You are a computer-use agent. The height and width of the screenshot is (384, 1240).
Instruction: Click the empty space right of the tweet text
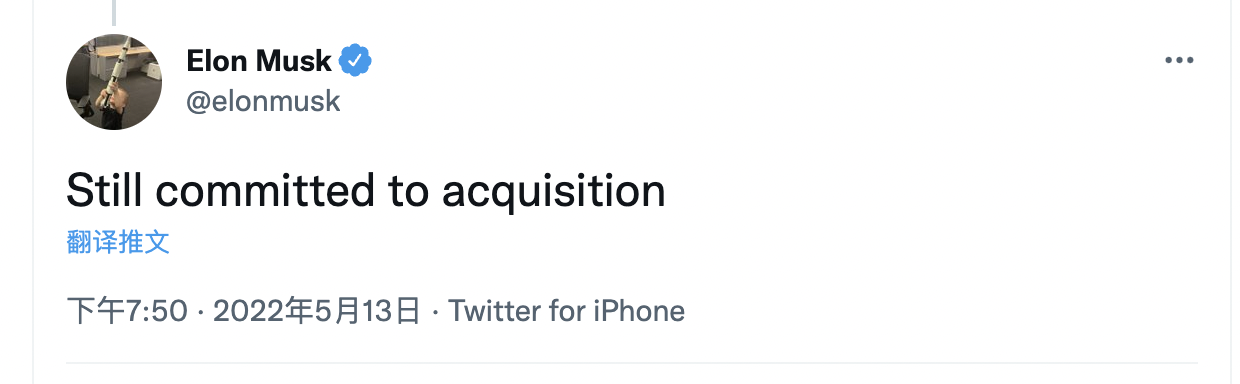click(x=930, y=190)
